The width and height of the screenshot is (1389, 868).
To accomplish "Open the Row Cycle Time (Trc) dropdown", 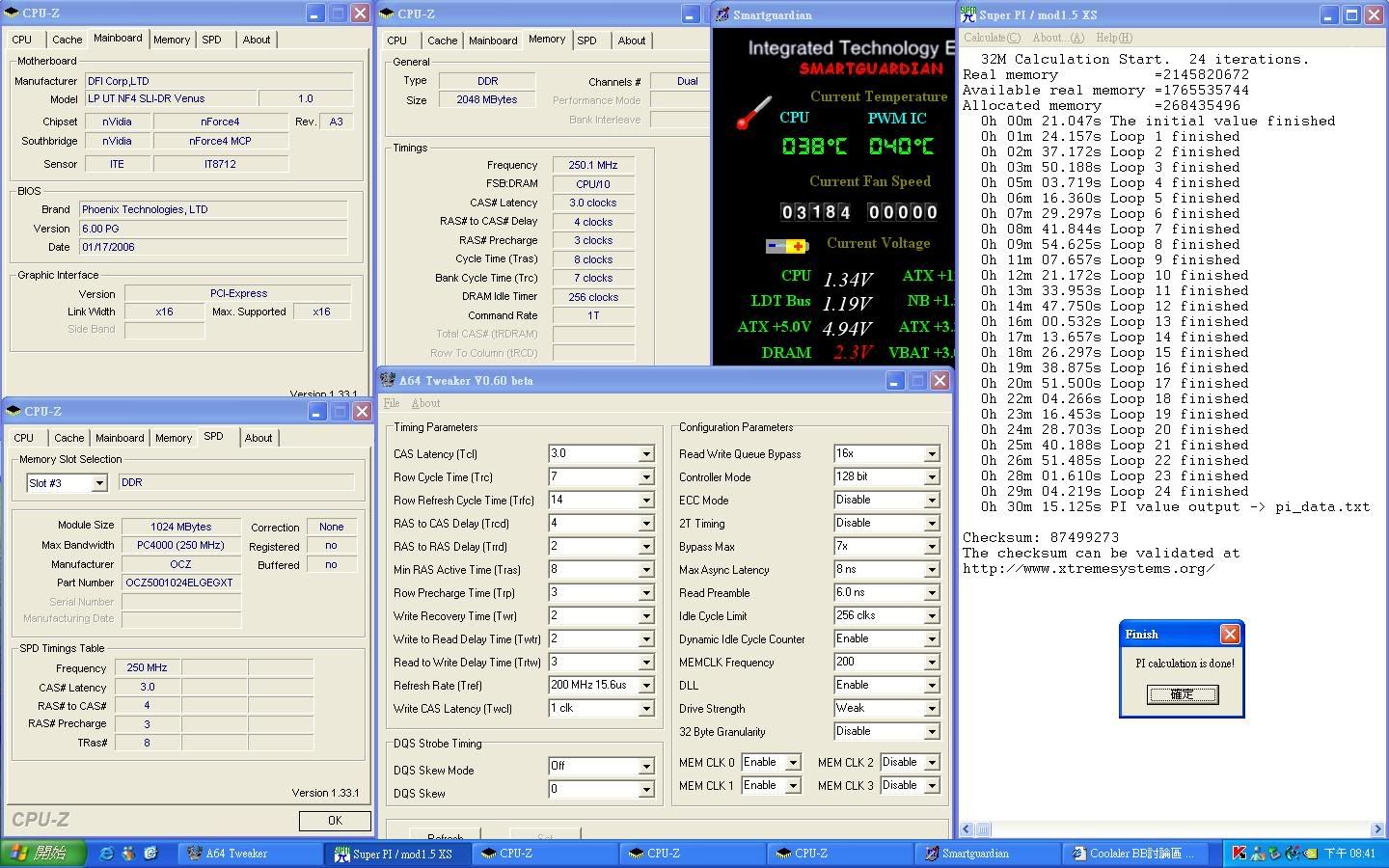I will pos(646,477).
